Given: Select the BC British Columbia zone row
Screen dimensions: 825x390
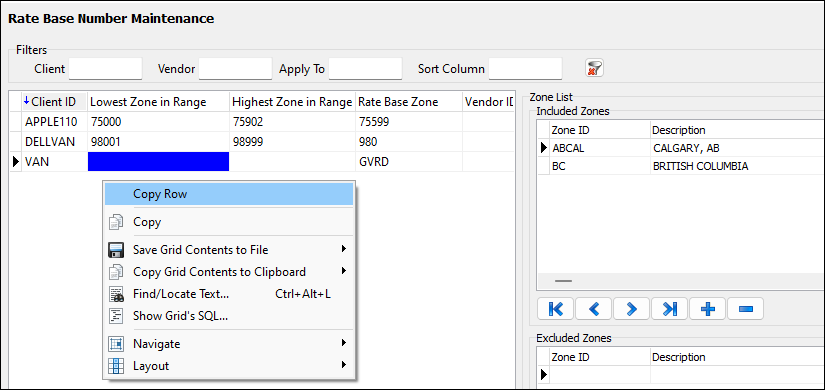Looking at the screenshot, I should pyautogui.click(x=680, y=166).
